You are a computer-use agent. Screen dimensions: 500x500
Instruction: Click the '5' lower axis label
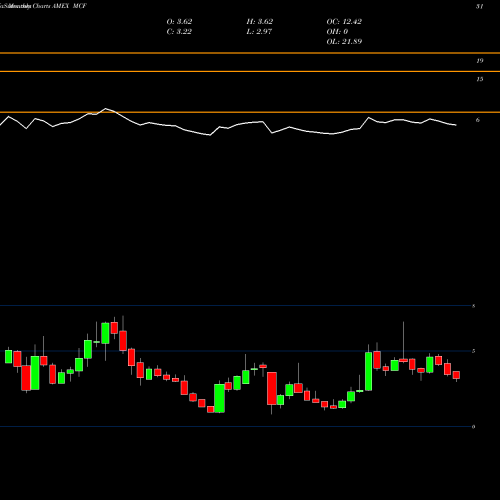pyautogui.click(x=474, y=351)
